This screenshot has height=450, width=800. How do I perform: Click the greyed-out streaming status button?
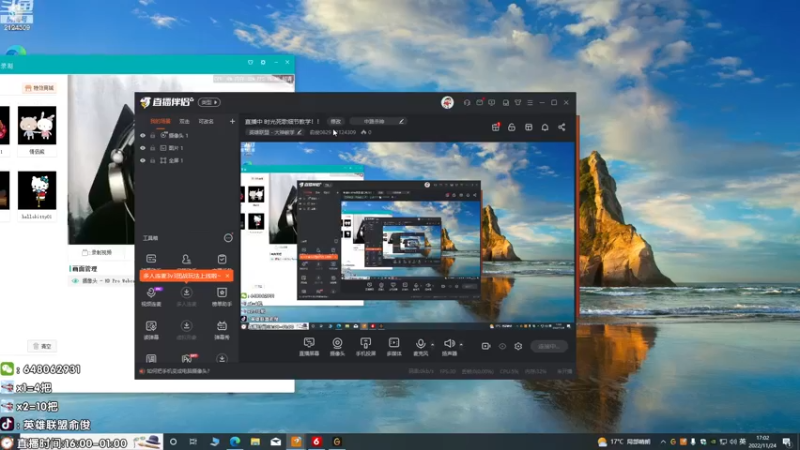click(x=549, y=346)
